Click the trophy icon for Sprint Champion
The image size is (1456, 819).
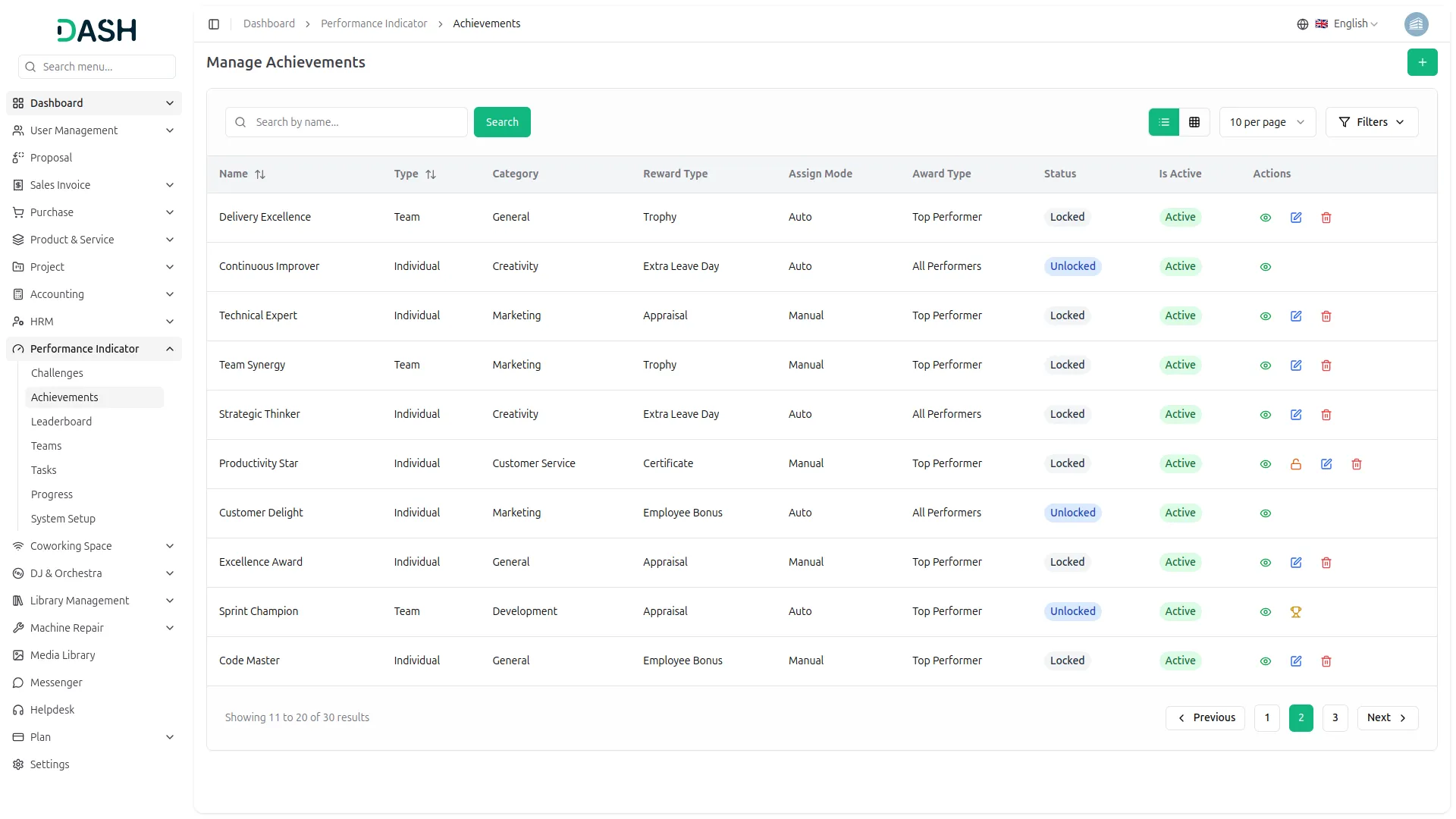(x=1296, y=612)
